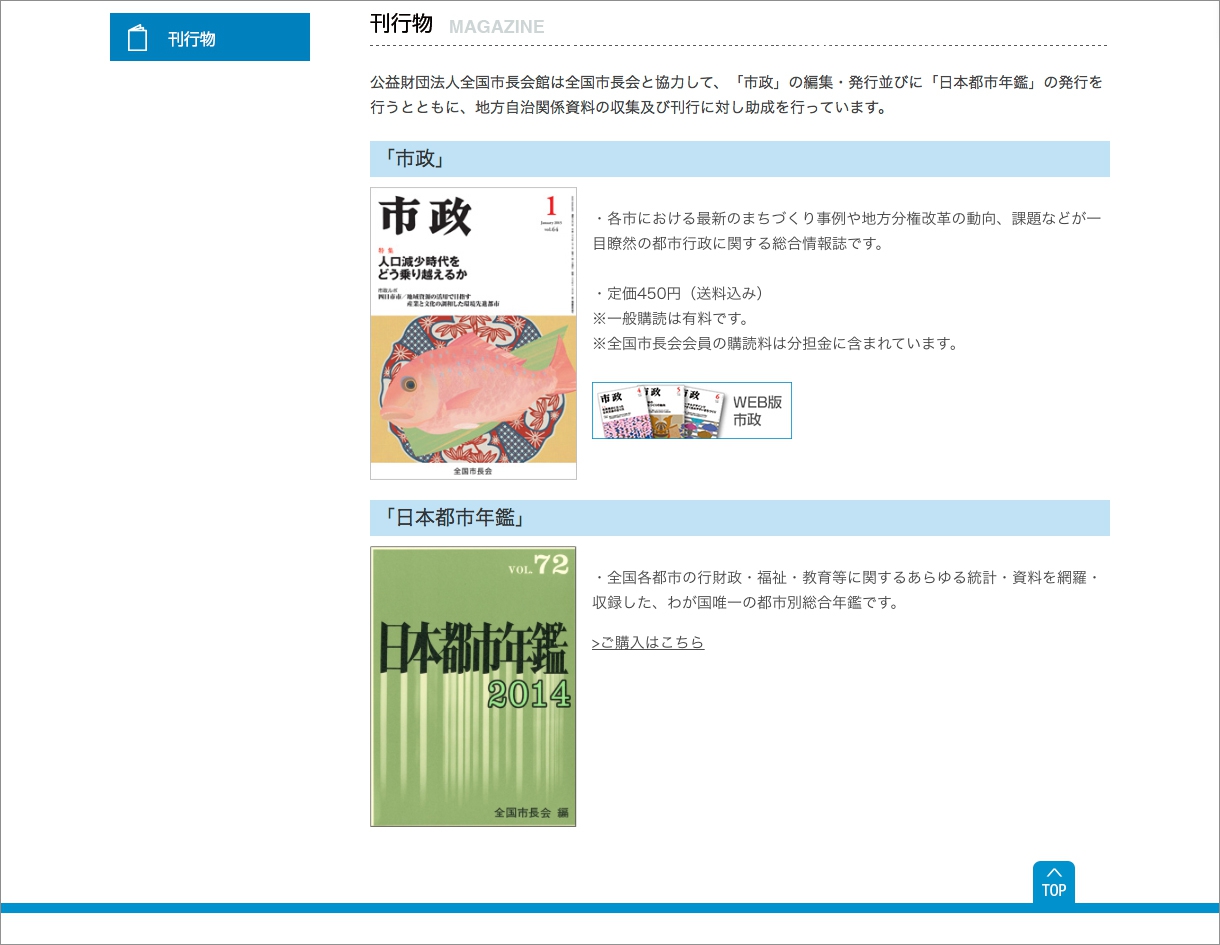Click the fish illustration on 市政 cover
Viewport: 1220px width, 945px height.
(470, 385)
